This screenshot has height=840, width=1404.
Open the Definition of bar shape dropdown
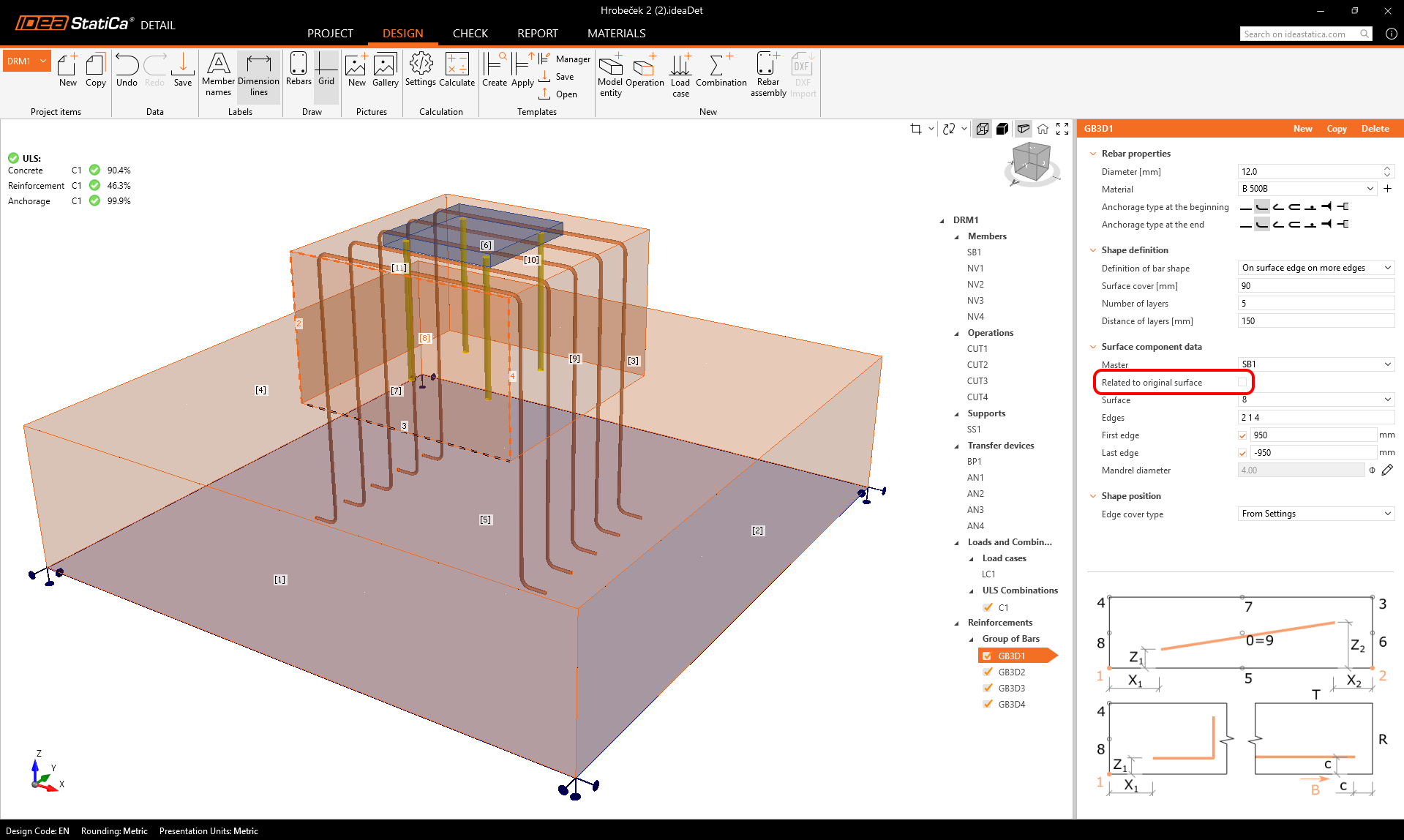[x=1315, y=268]
